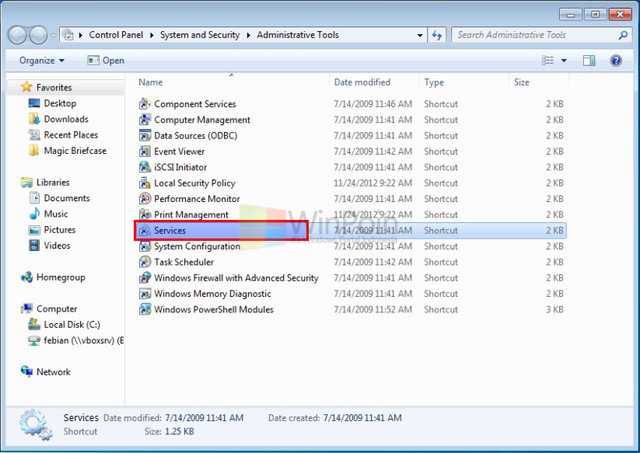The height and width of the screenshot is (453, 640).
Task: Click the Search Administrative Tools field
Action: point(535,35)
